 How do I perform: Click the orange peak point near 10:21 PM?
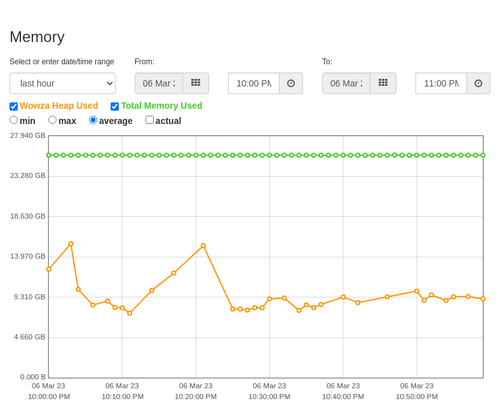point(203,246)
